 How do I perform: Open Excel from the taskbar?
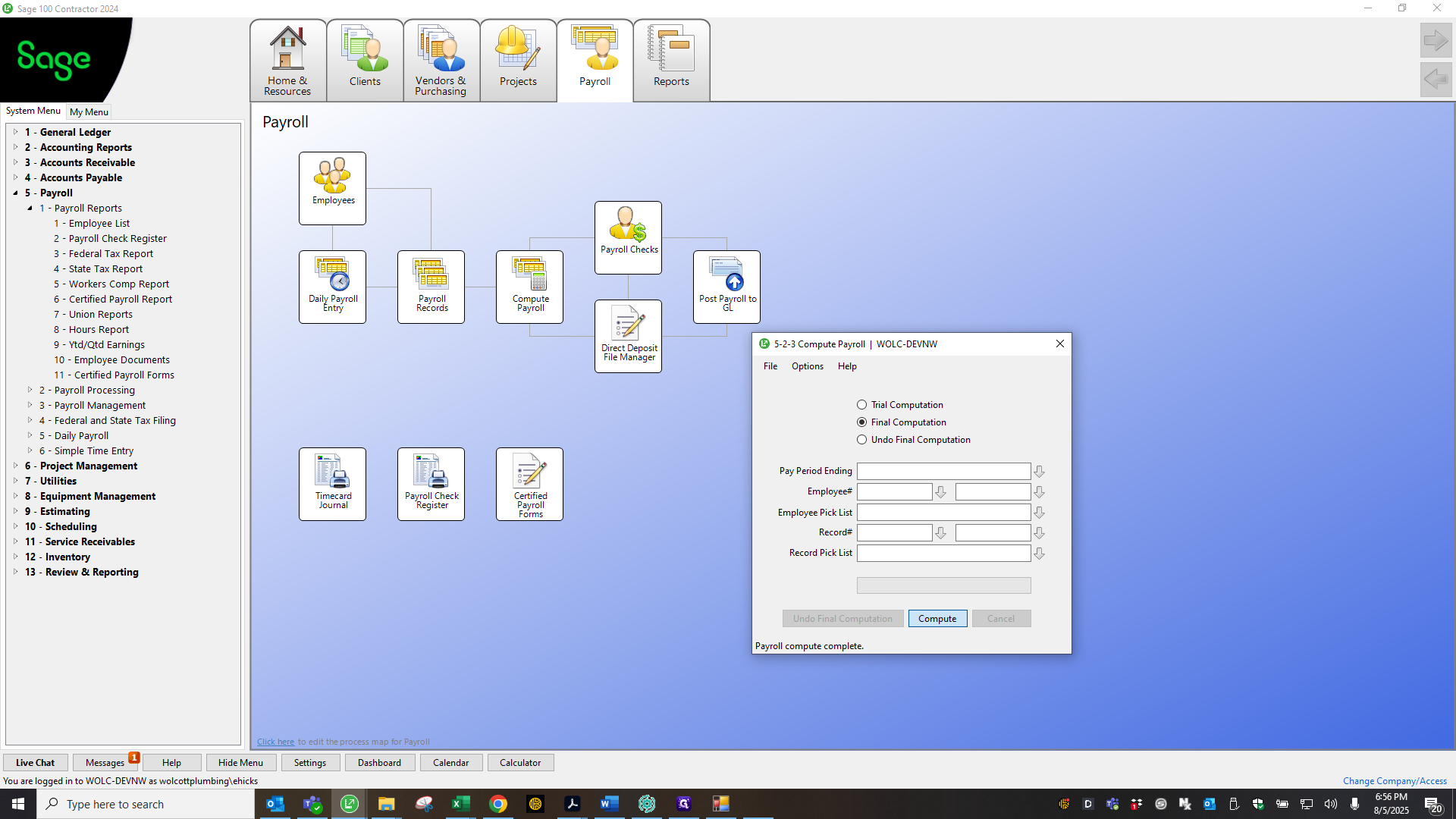461,804
